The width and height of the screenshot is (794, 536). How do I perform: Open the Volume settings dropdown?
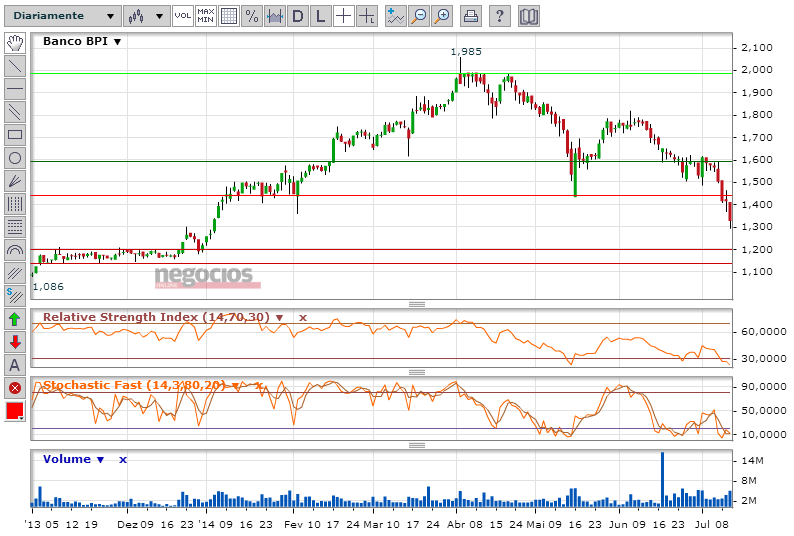(100, 460)
